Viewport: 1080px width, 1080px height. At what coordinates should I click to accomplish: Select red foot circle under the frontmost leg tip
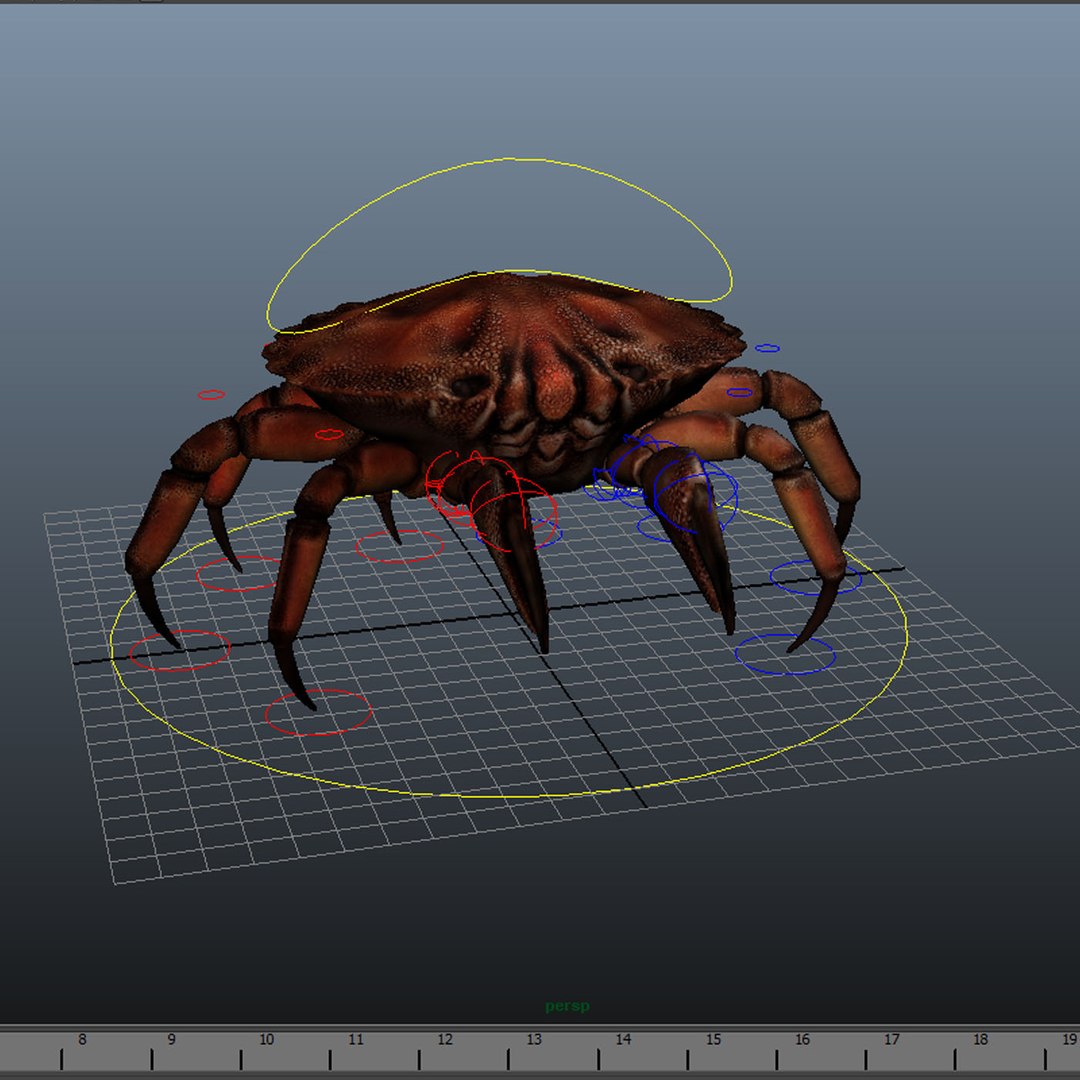[x=318, y=712]
